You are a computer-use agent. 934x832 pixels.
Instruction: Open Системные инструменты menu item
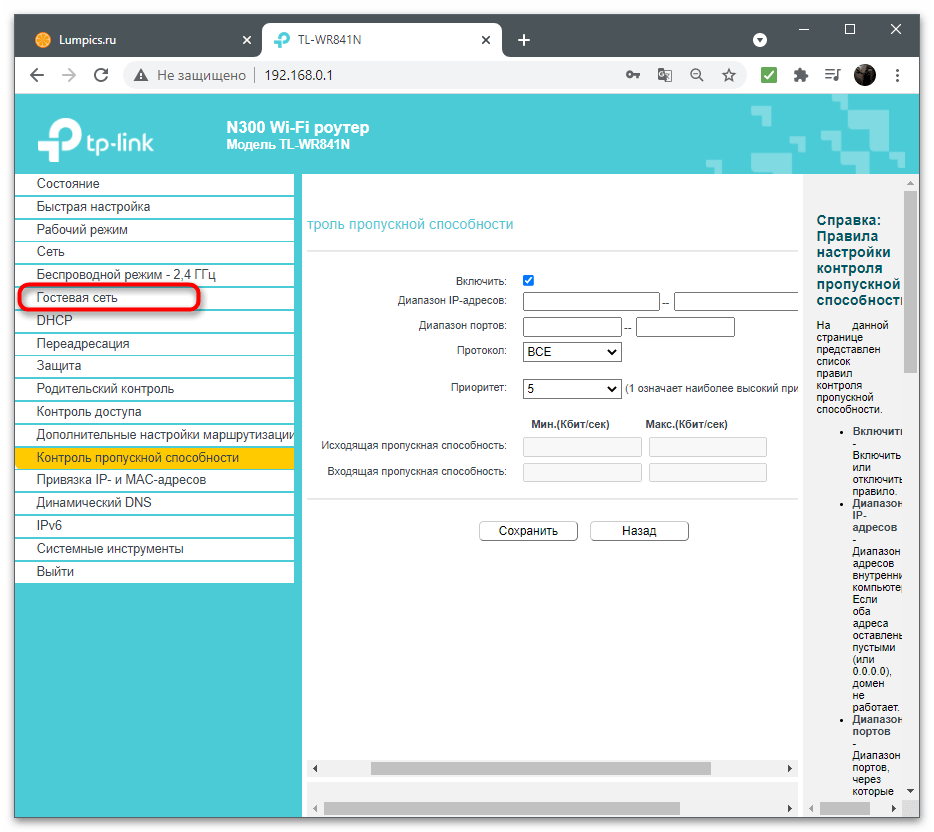point(154,549)
